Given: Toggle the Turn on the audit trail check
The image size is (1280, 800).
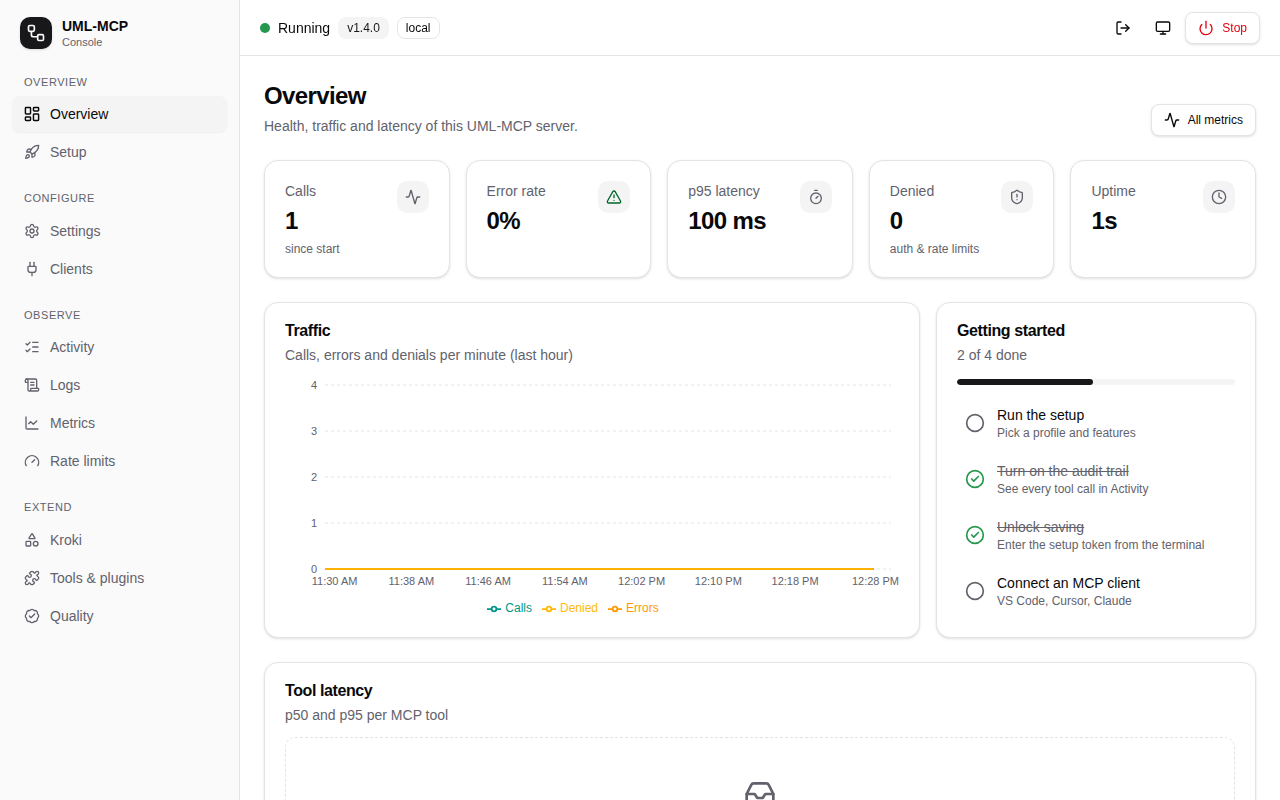Looking at the screenshot, I should click(975, 479).
